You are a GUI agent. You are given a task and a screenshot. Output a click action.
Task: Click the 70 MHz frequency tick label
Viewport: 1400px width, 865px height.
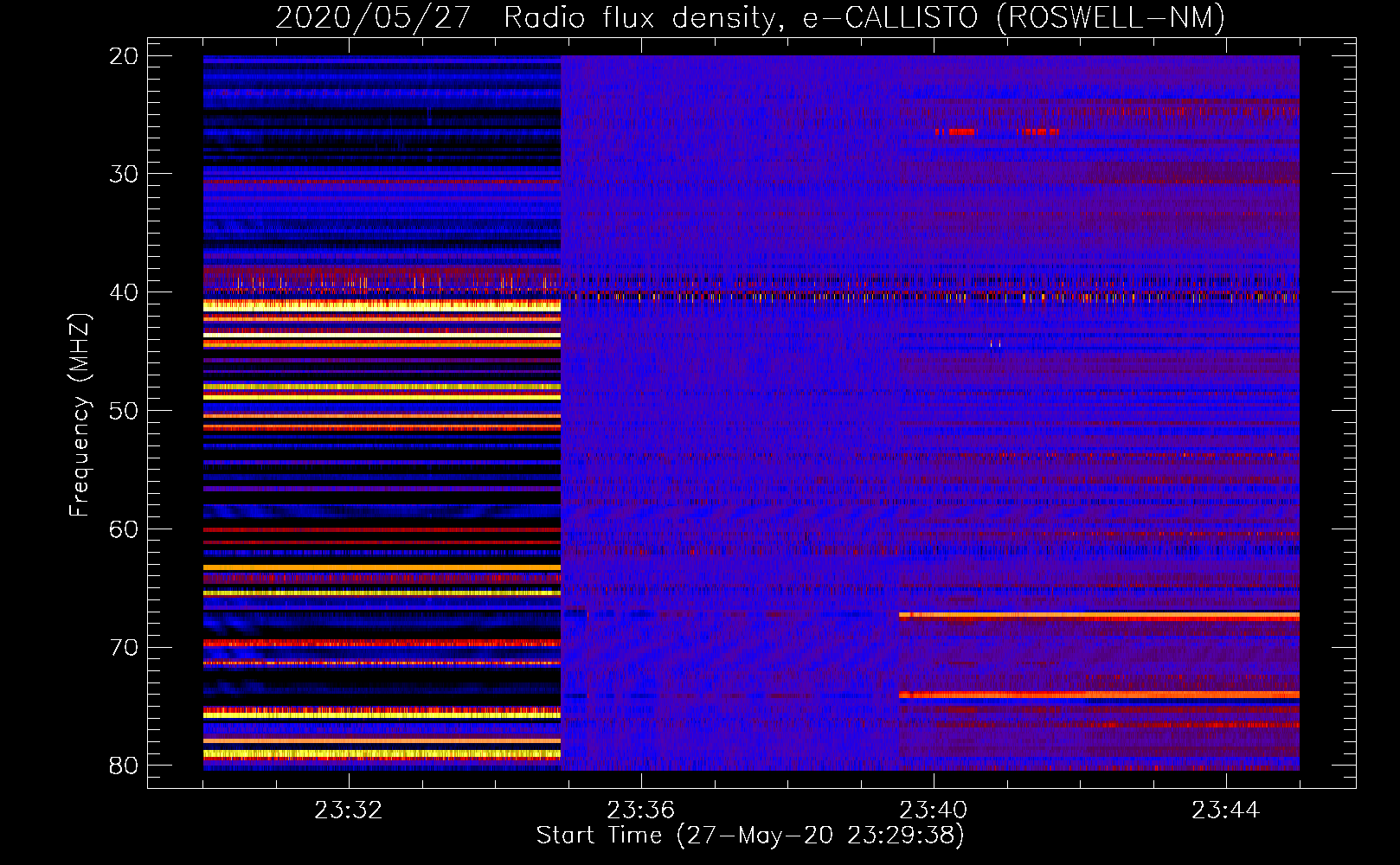click(x=124, y=648)
